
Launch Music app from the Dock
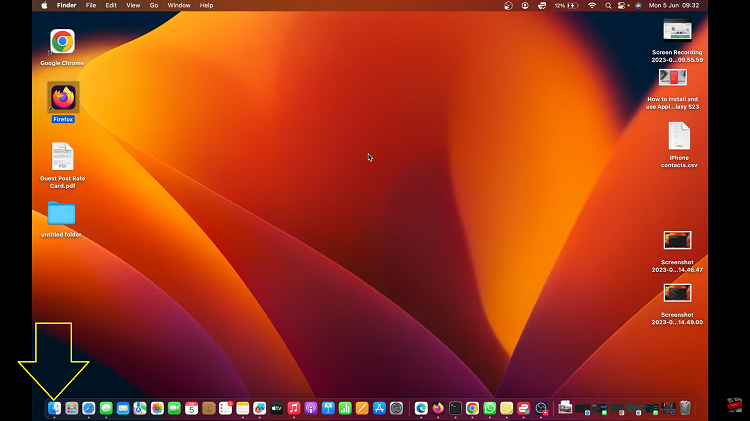(294, 408)
